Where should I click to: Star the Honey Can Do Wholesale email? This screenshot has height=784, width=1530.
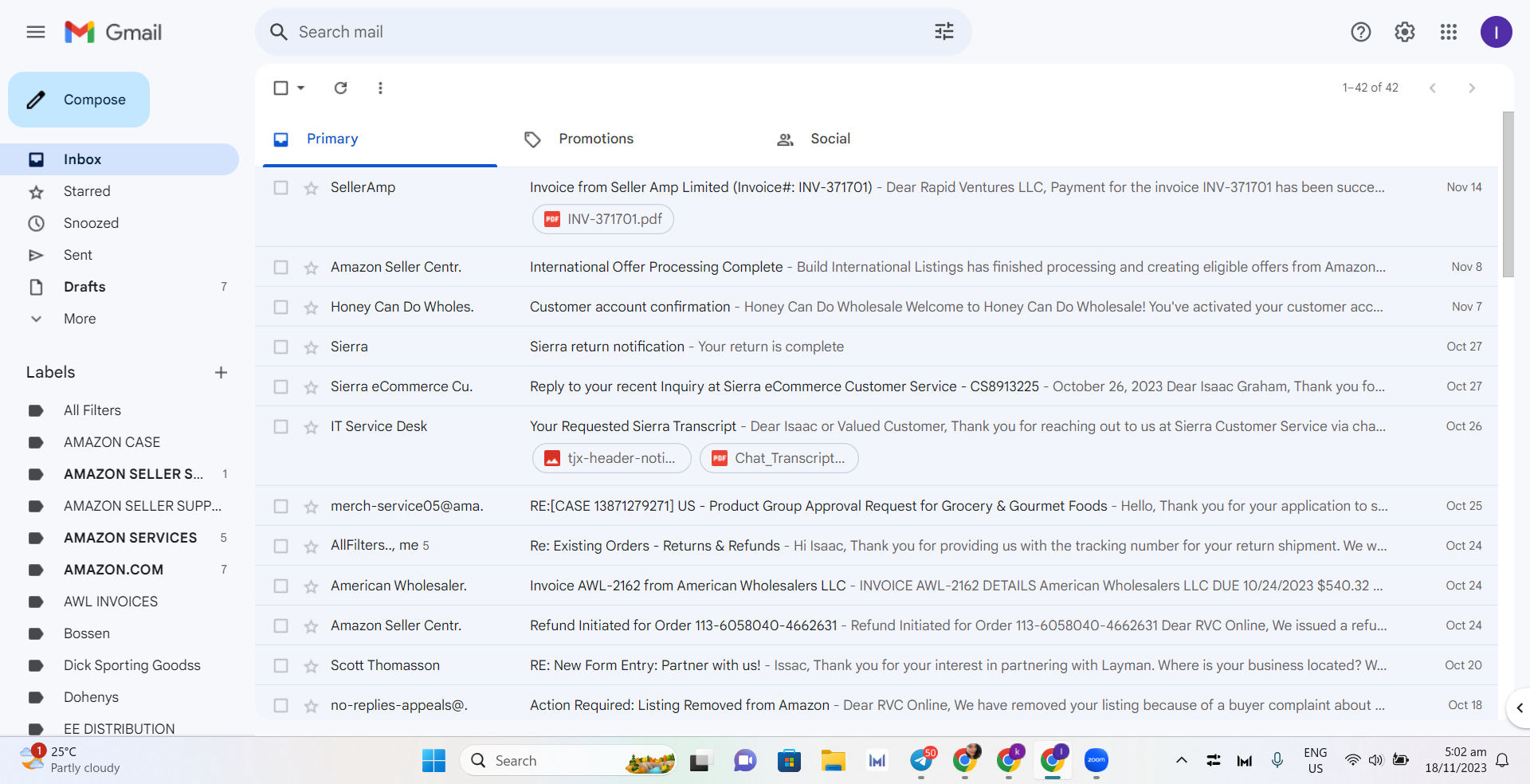click(311, 308)
